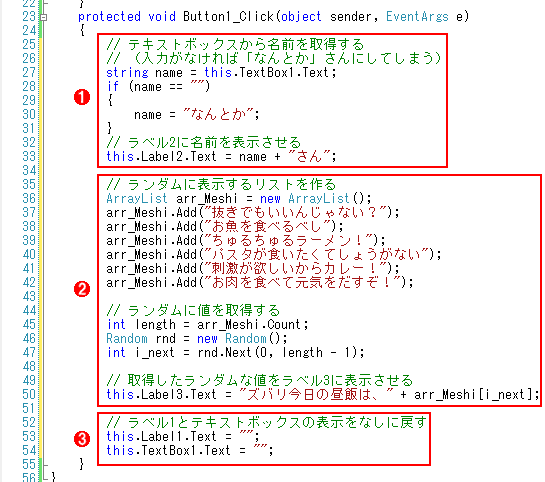Click line number 27 in the gutter

[29, 73]
